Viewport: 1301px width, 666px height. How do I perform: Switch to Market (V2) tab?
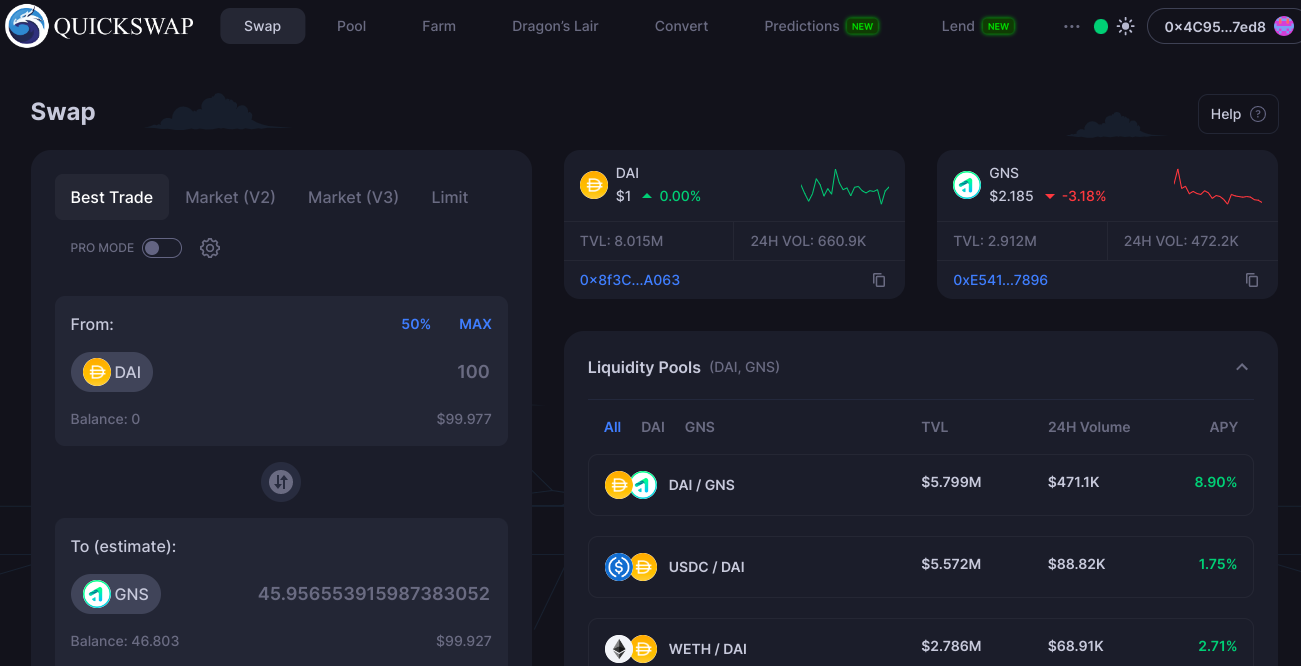point(230,197)
